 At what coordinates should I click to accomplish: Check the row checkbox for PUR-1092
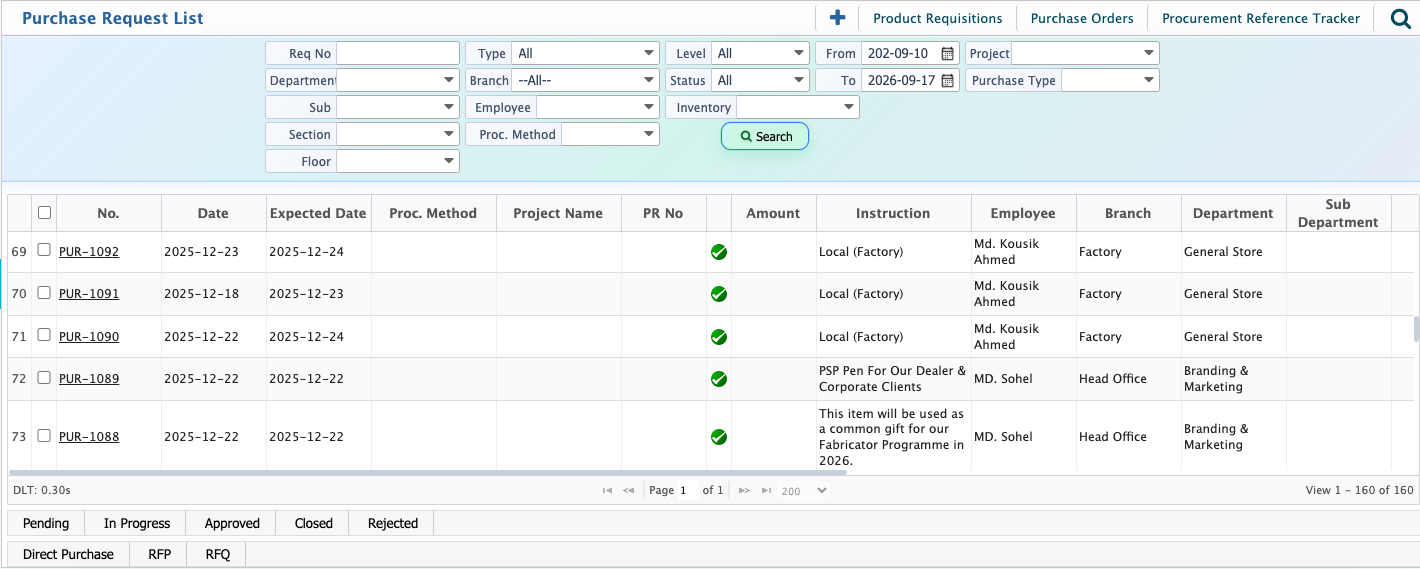point(44,250)
